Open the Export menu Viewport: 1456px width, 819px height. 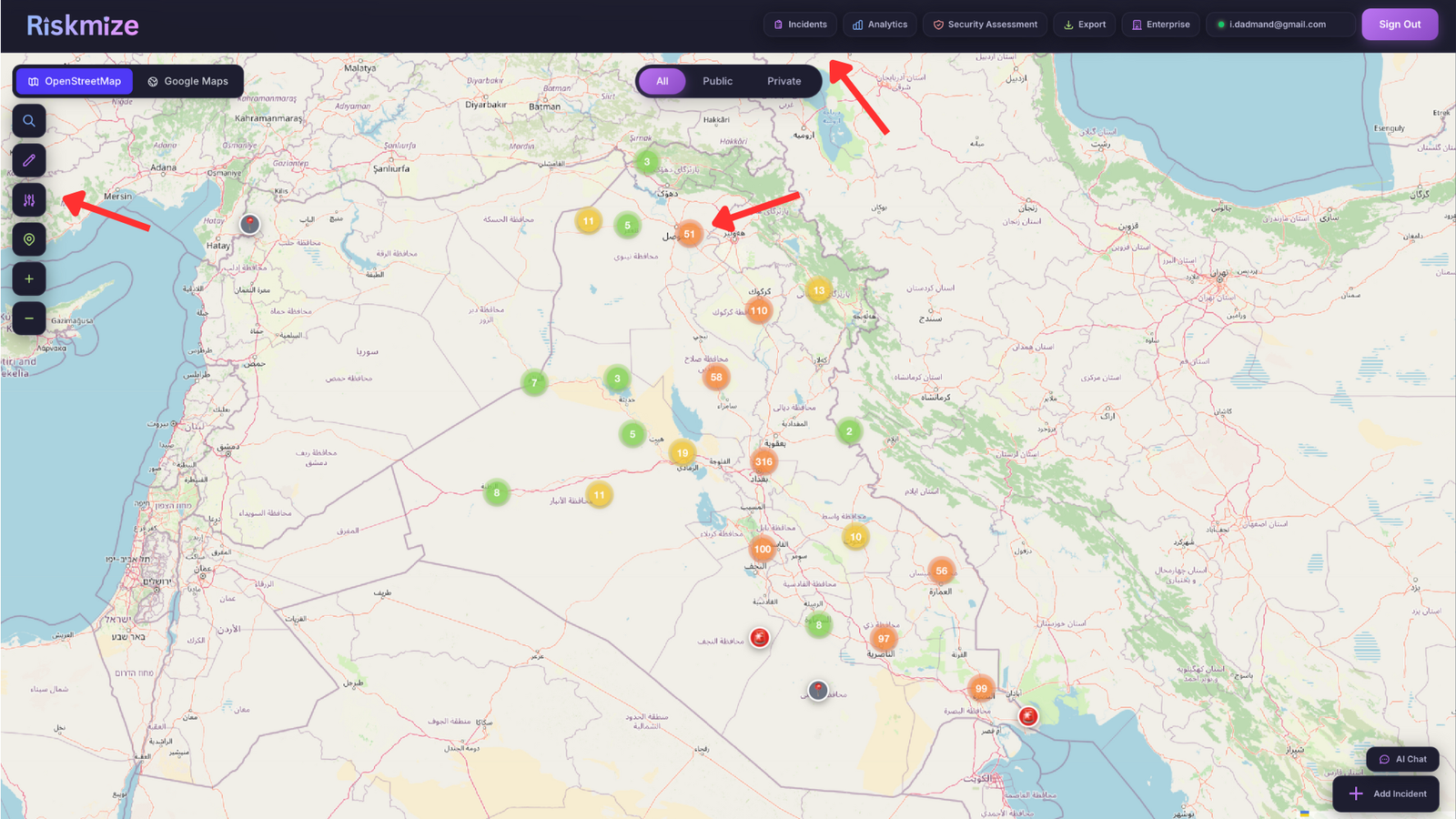(1084, 25)
